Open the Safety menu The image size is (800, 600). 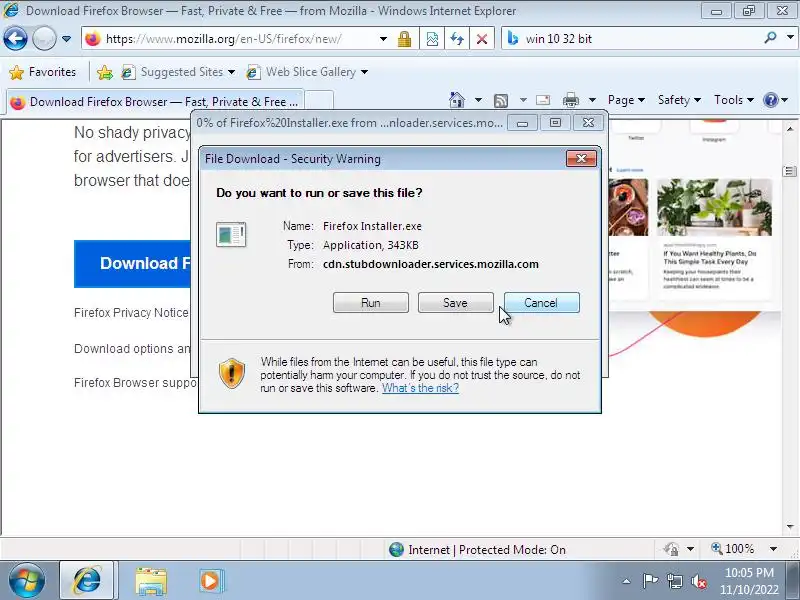coord(679,100)
